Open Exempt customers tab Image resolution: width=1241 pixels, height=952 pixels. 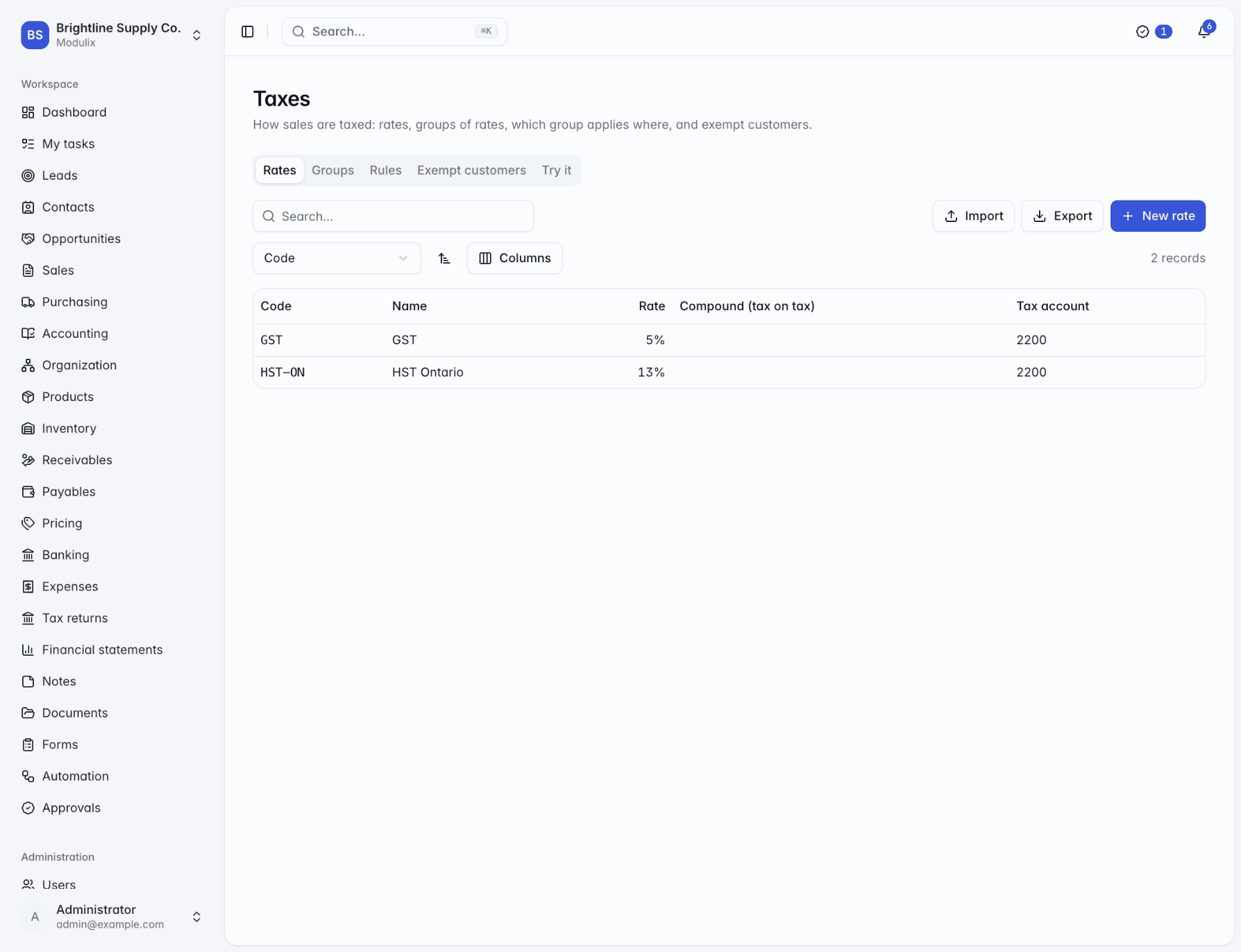pos(471,170)
